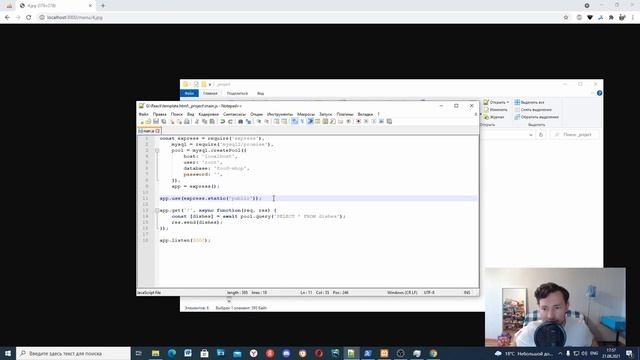Open the Вид ribbon tab in Explorer
The height and width of the screenshot is (360, 640).
tap(260, 93)
